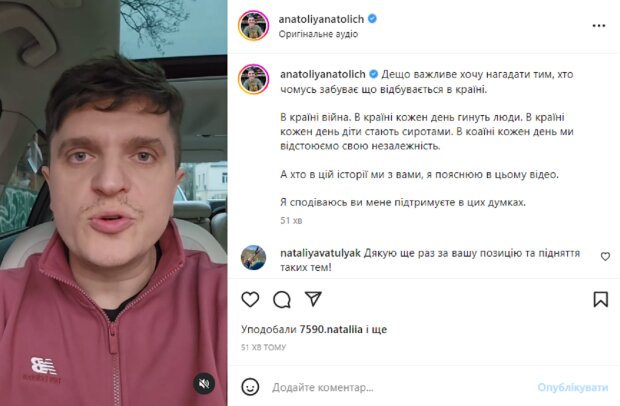Open the three-dot more options menu
Viewport: 620px width, 406px height.
point(599,26)
